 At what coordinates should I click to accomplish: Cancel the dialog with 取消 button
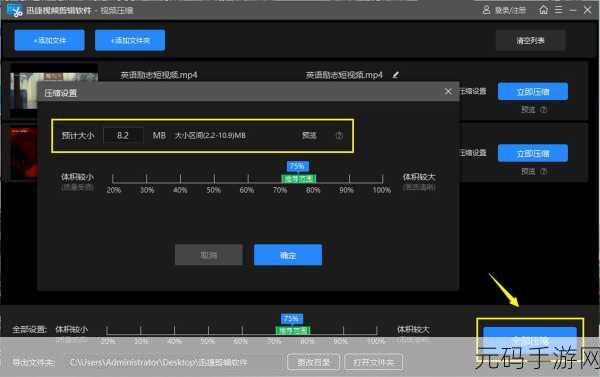(x=209, y=255)
